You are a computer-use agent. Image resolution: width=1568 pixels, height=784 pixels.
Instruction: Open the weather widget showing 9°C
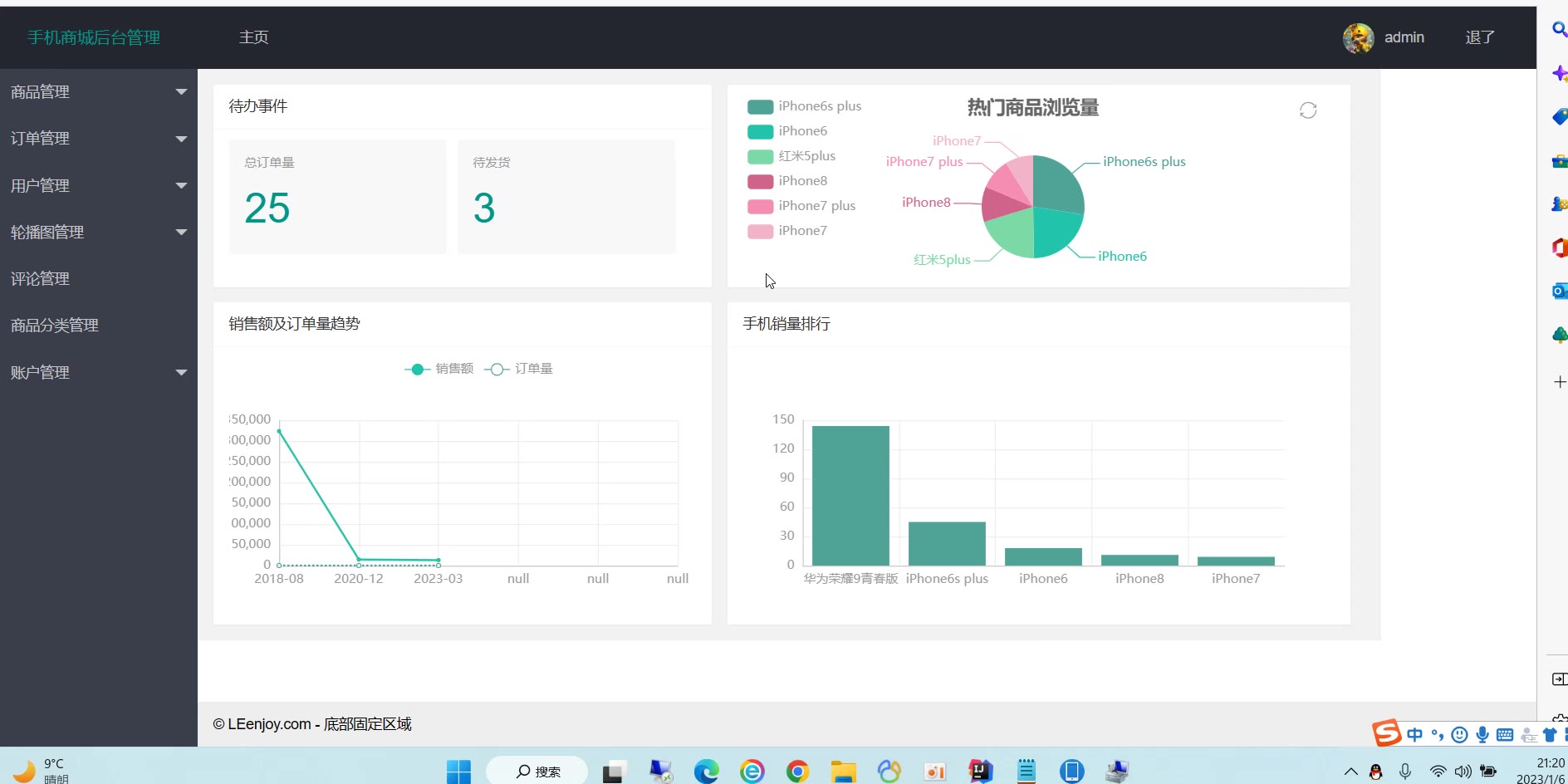coord(42,772)
